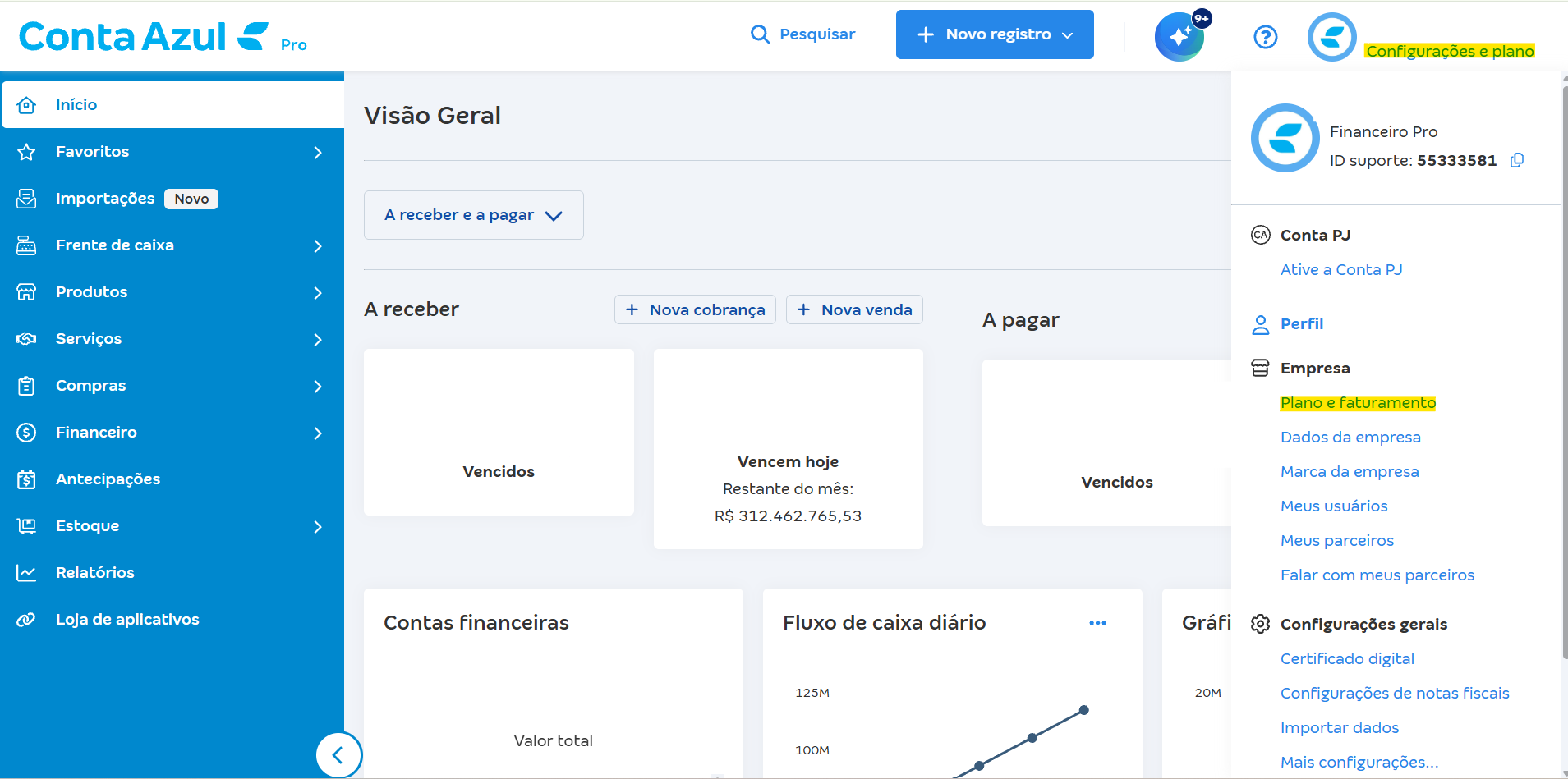Click the Antecipações calendar icon
The height and width of the screenshot is (779, 1568).
pos(26,479)
